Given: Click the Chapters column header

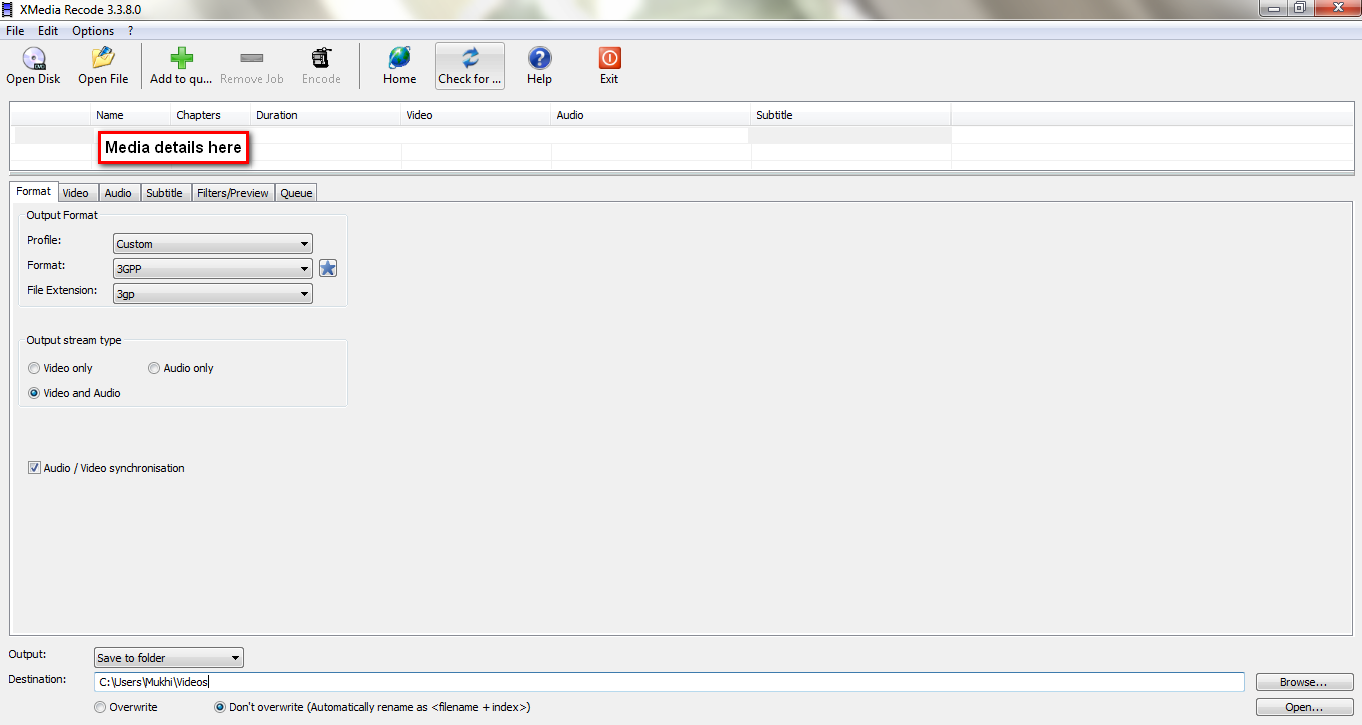Looking at the screenshot, I should (211, 115).
